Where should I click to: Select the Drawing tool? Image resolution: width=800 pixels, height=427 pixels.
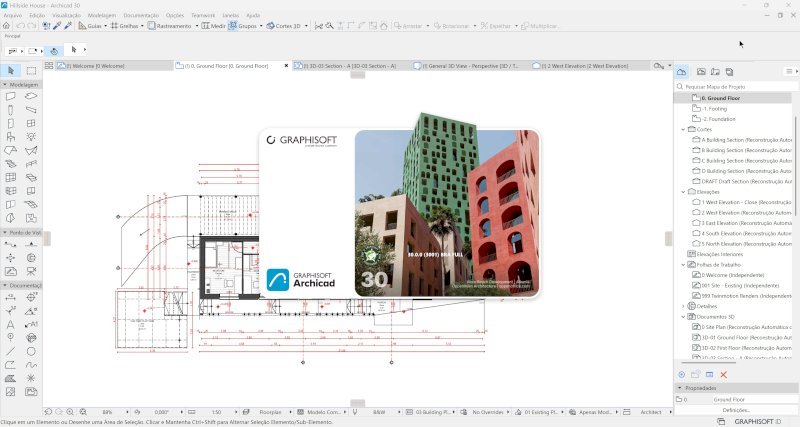31,392
